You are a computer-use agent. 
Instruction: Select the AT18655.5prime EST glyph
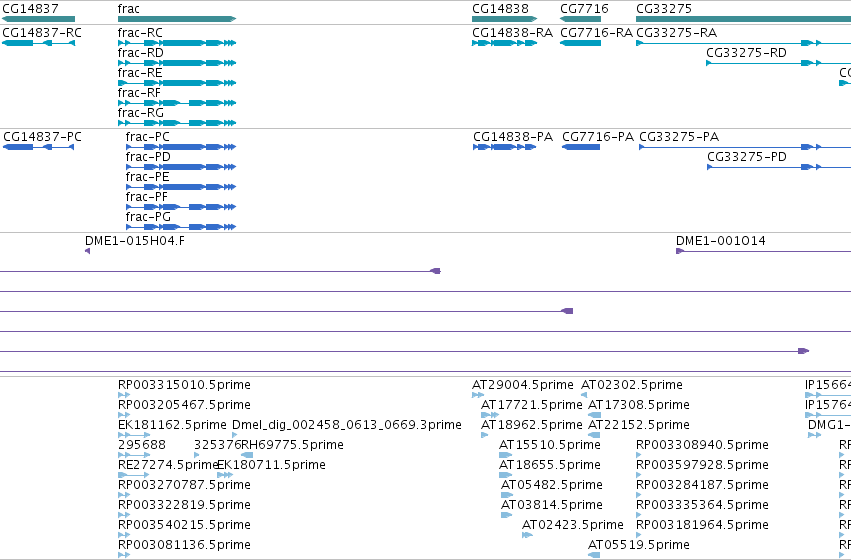click(x=505, y=475)
